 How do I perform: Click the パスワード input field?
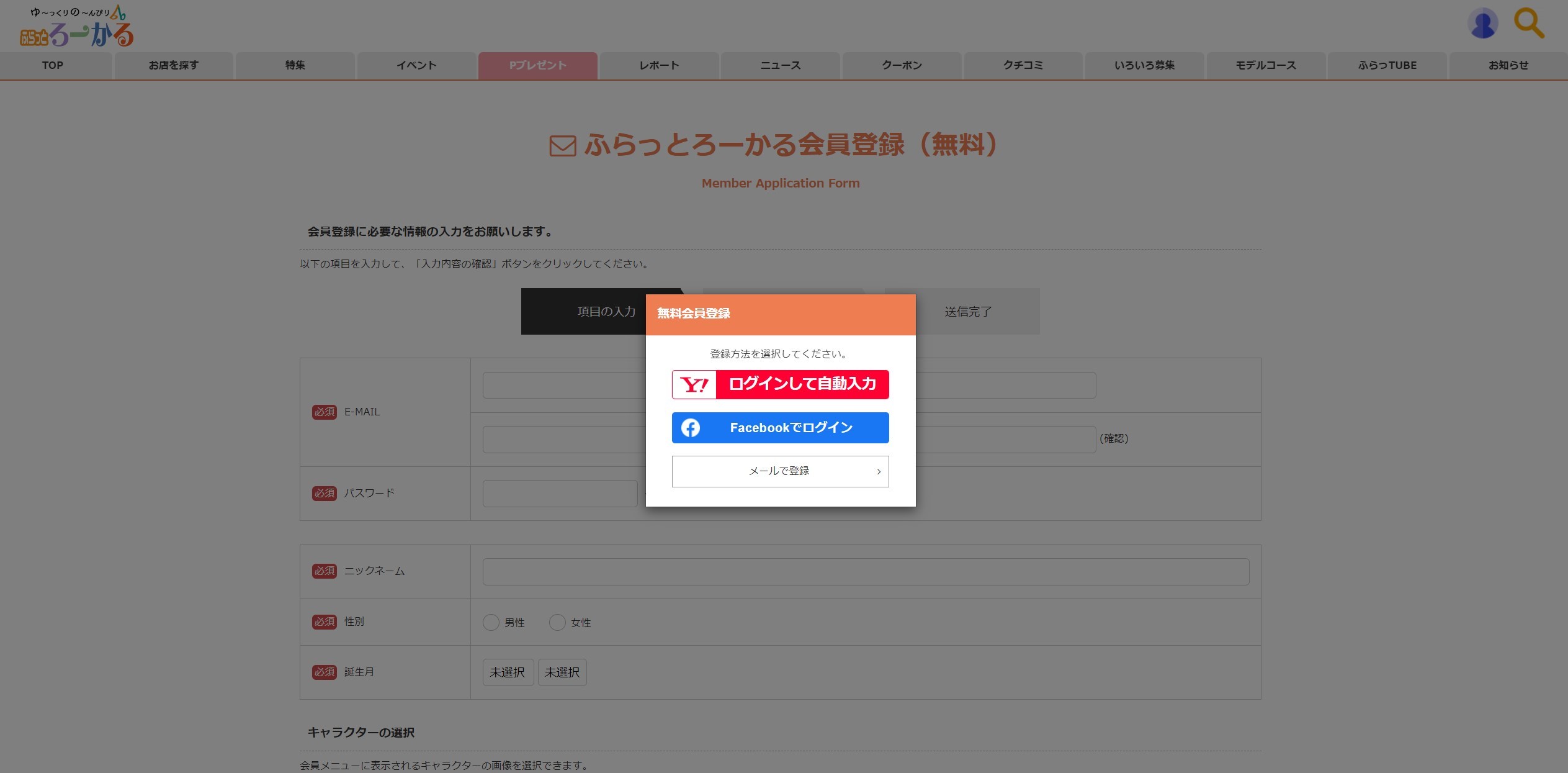click(x=560, y=494)
